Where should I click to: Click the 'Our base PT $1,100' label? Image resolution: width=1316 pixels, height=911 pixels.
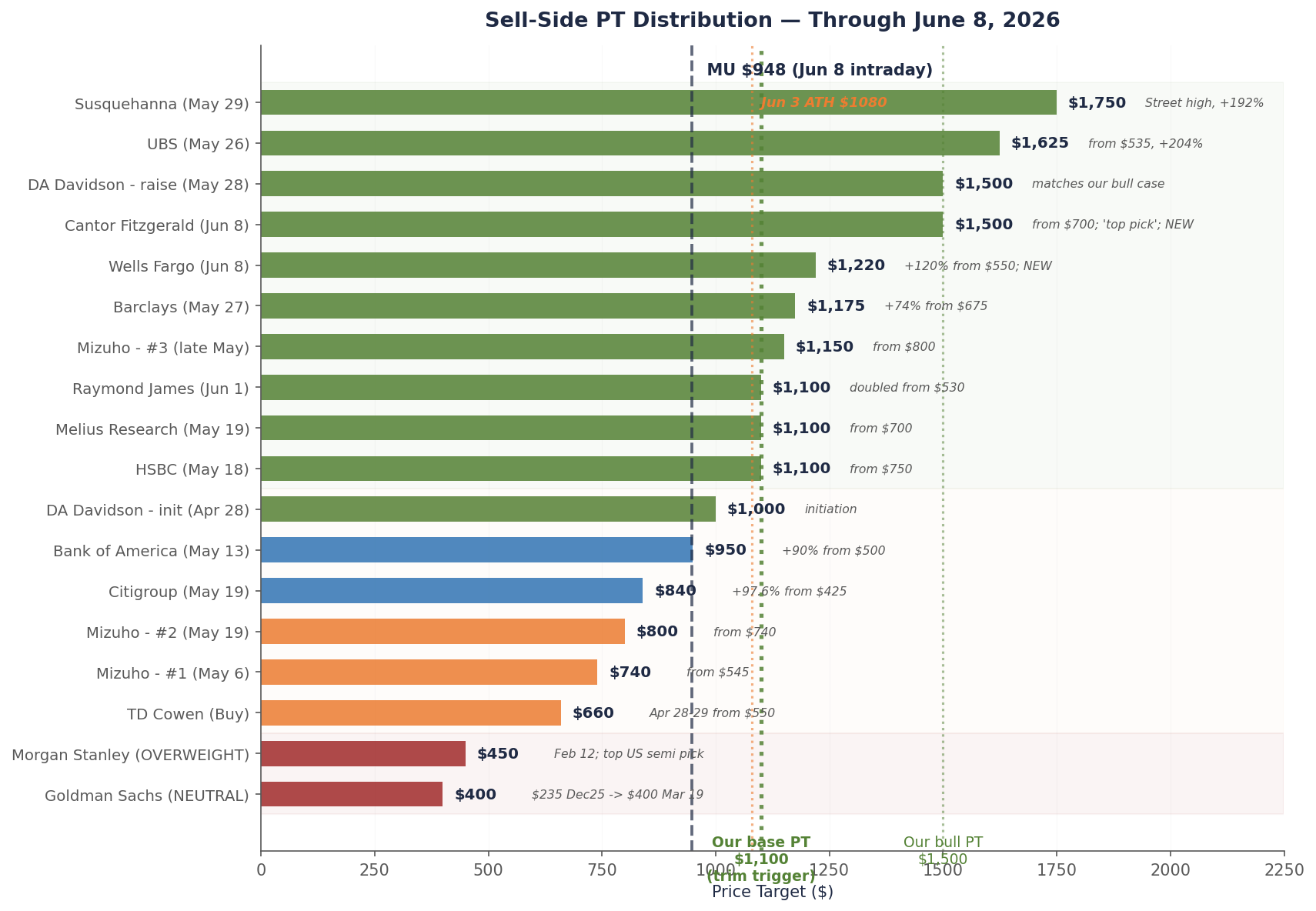[761, 859]
